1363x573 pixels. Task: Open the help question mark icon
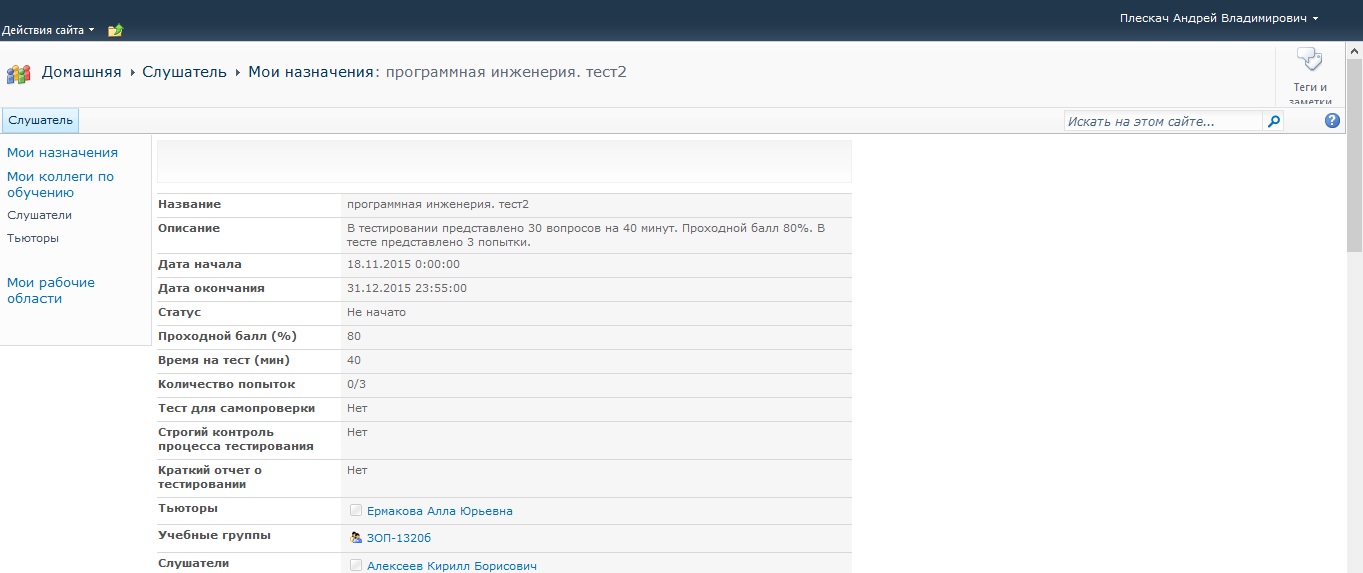(x=1332, y=121)
